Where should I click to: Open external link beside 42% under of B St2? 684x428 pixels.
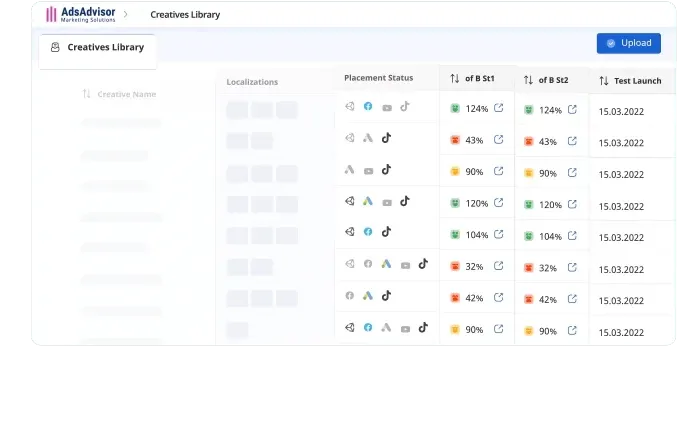572,299
